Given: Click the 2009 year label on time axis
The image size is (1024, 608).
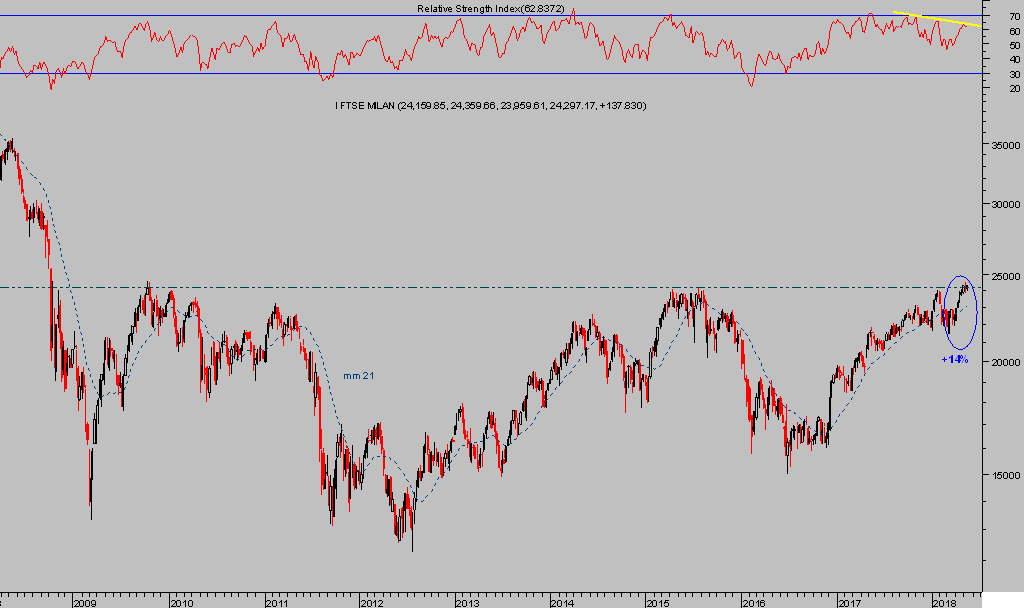Looking at the screenshot, I should (x=84, y=602).
